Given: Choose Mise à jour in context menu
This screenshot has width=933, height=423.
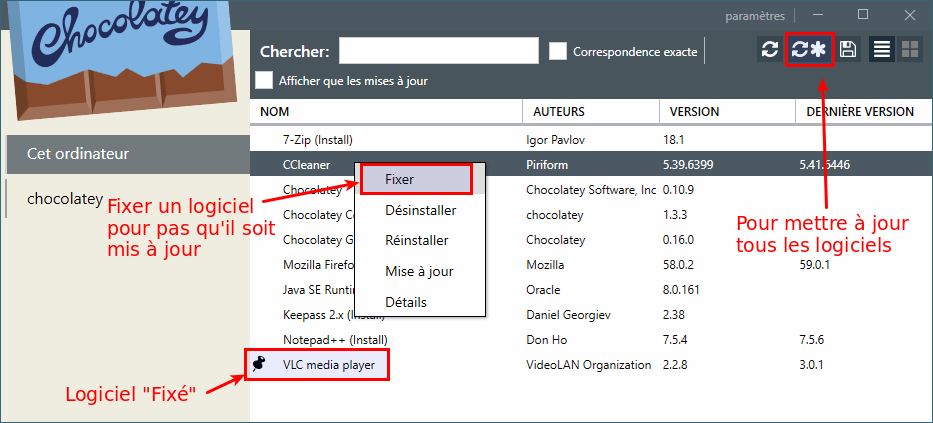Looking at the screenshot, I should [x=421, y=271].
